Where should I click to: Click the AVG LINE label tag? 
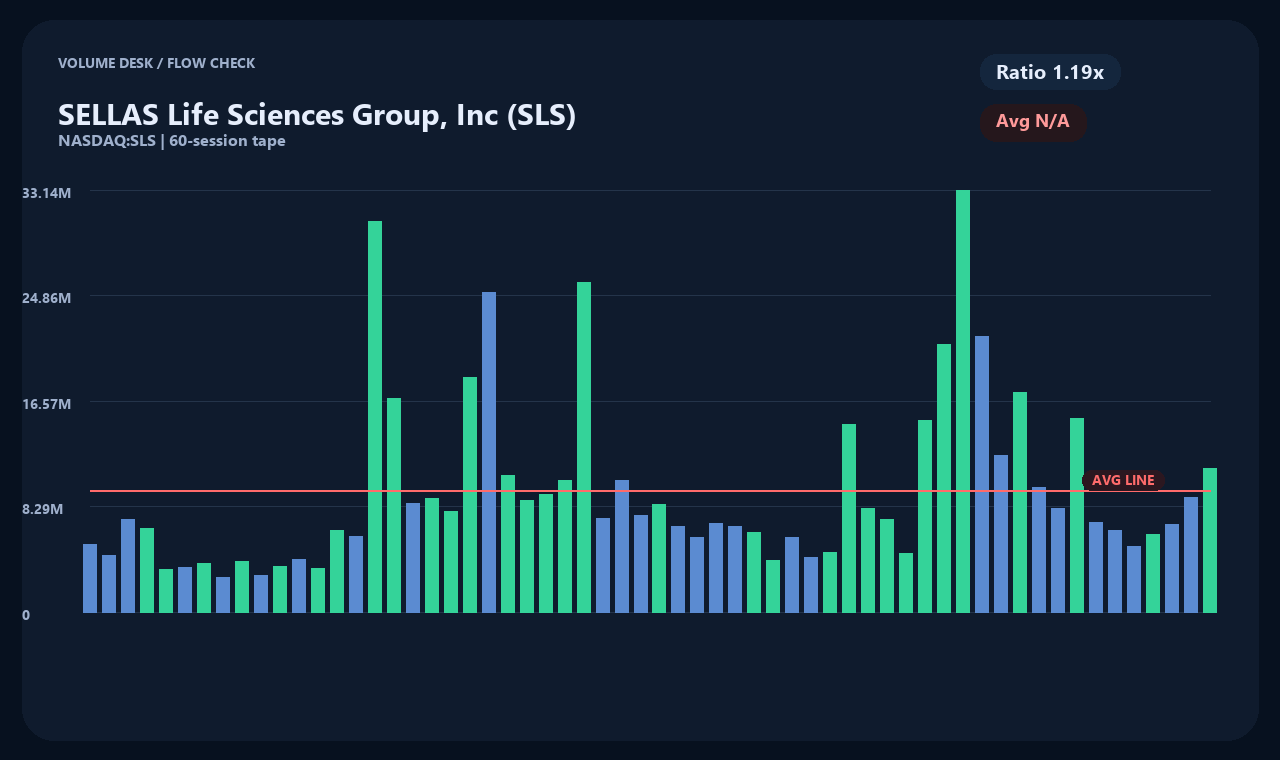pos(1123,481)
